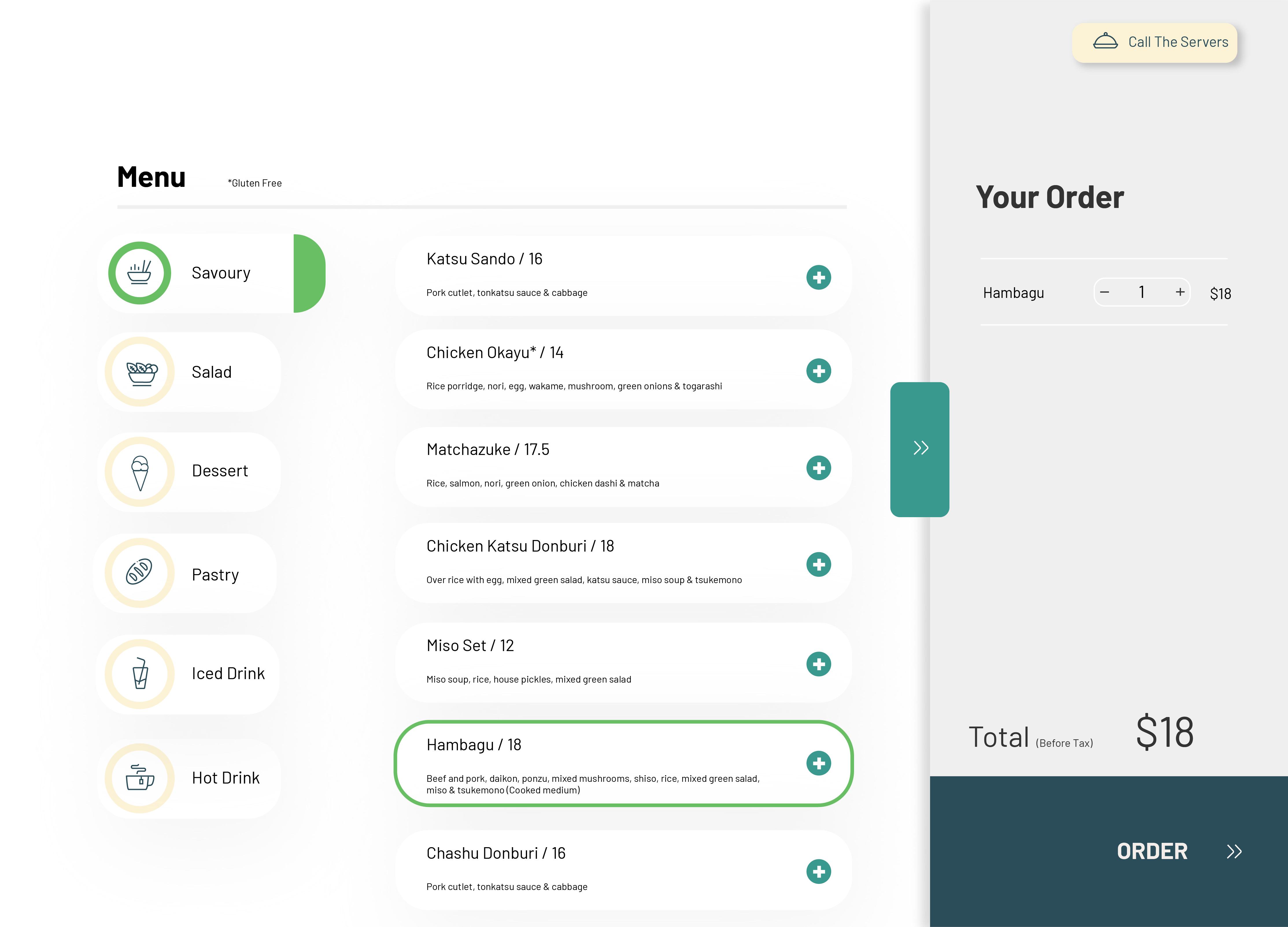Screen dimensions: 1288x927
Task: Switch to the Iced Drink category
Action: click(227, 674)
